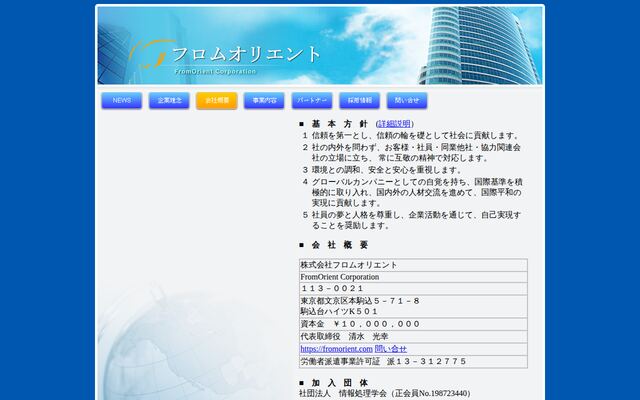Click policy item 3 環境との調和 text
This screenshot has height=400, width=640.
click(x=387, y=170)
